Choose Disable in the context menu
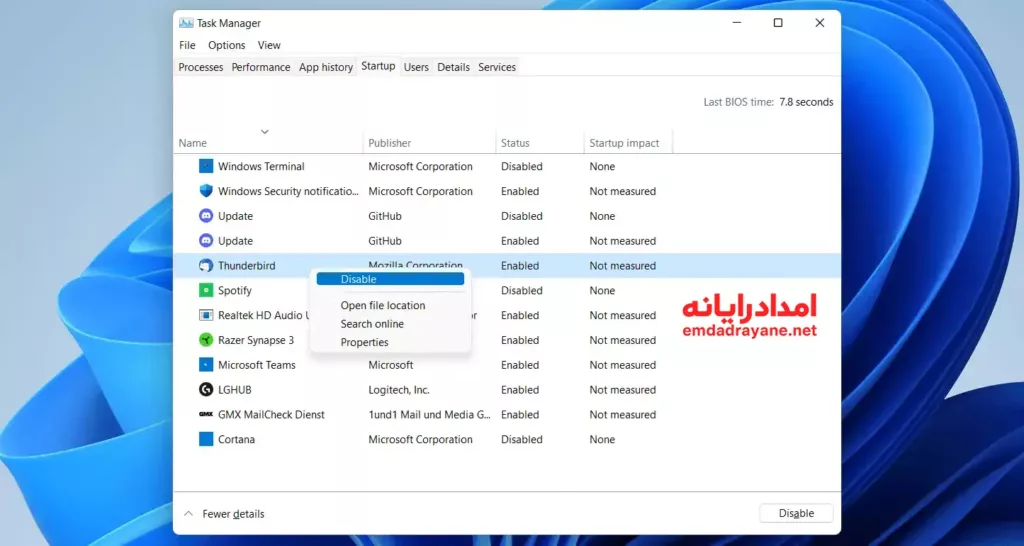This screenshot has height=546, width=1024. coord(390,279)
